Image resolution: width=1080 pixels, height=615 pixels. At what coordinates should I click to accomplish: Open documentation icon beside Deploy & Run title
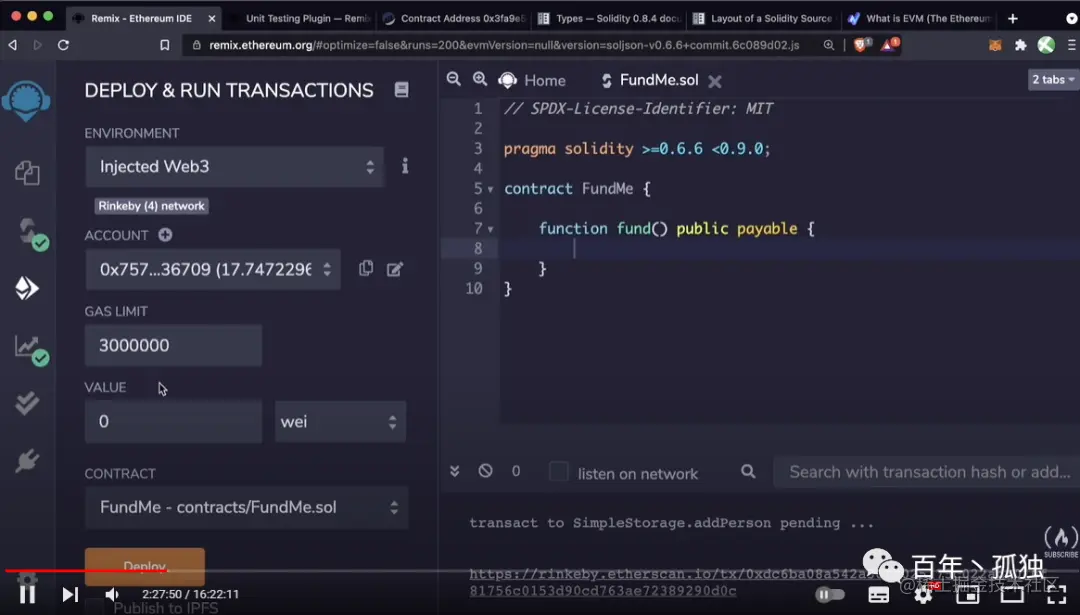(x=402, y=90)
